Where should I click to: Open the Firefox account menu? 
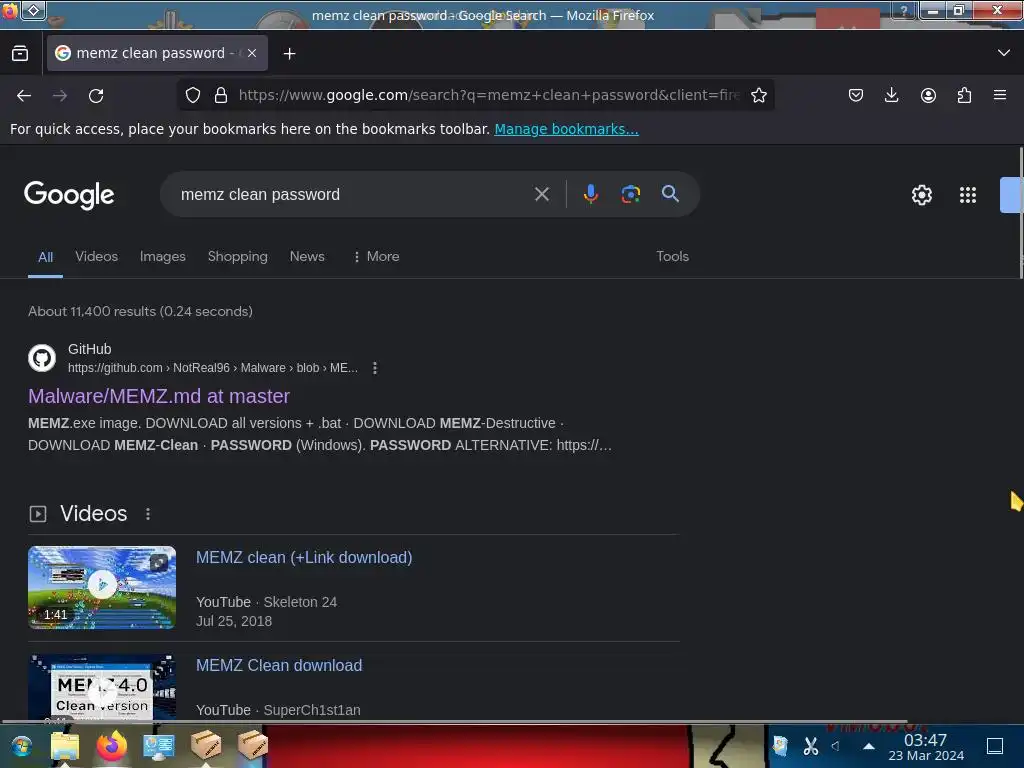(x=928, y=95)
